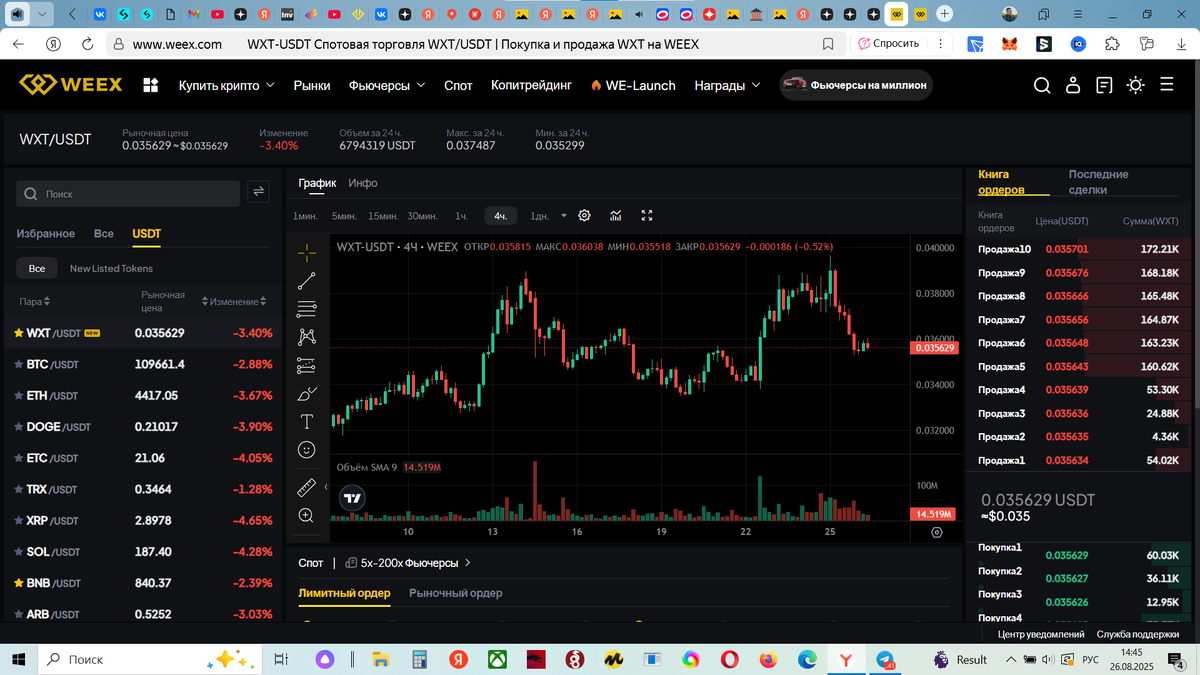Toggle favorite star for ETH/USDT
Viewport: 1200px width, 675px height.
point(18,395)
